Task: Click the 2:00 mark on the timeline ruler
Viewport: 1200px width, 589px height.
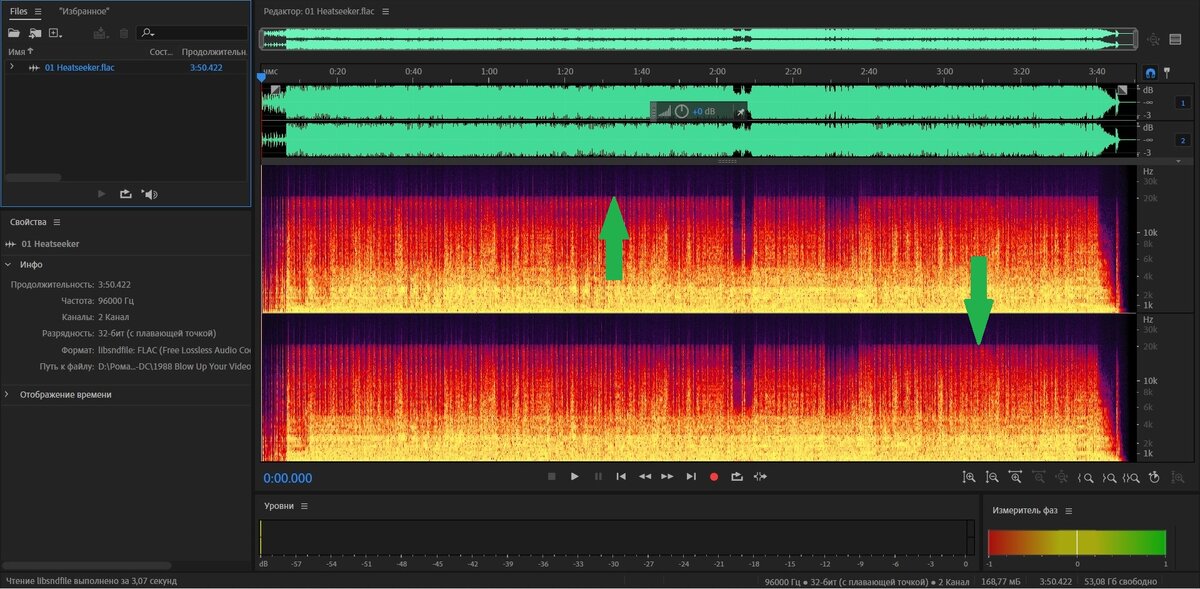Action: coord(717,72)
